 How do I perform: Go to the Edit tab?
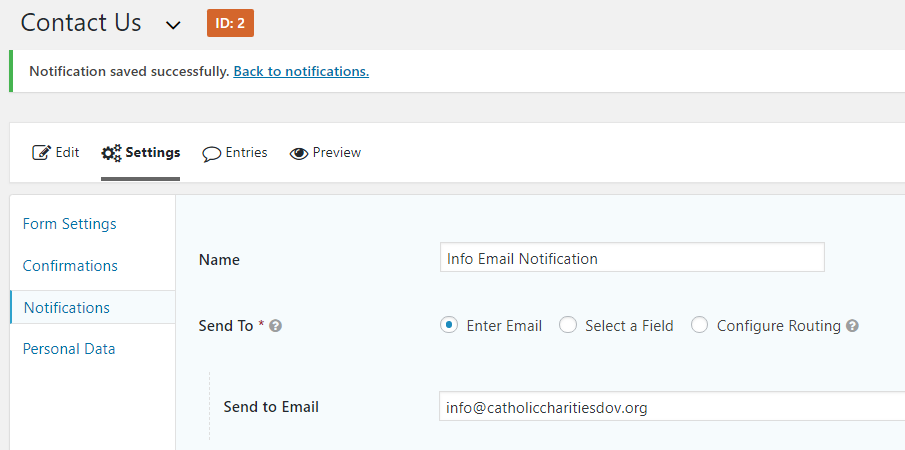coord(67,153)
